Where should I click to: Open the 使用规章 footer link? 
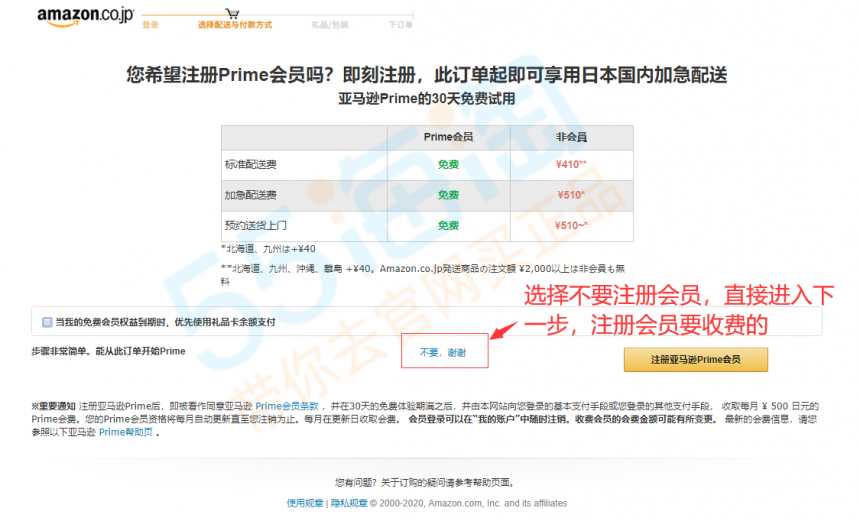point(305,503)
